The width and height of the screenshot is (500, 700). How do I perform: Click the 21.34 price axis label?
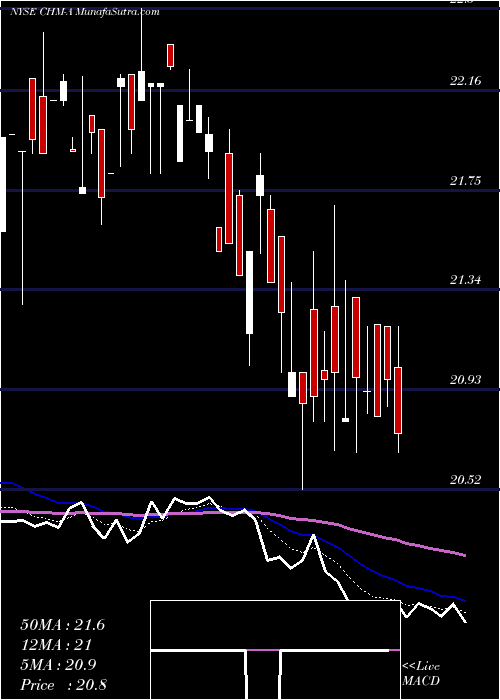pos(466,280)
